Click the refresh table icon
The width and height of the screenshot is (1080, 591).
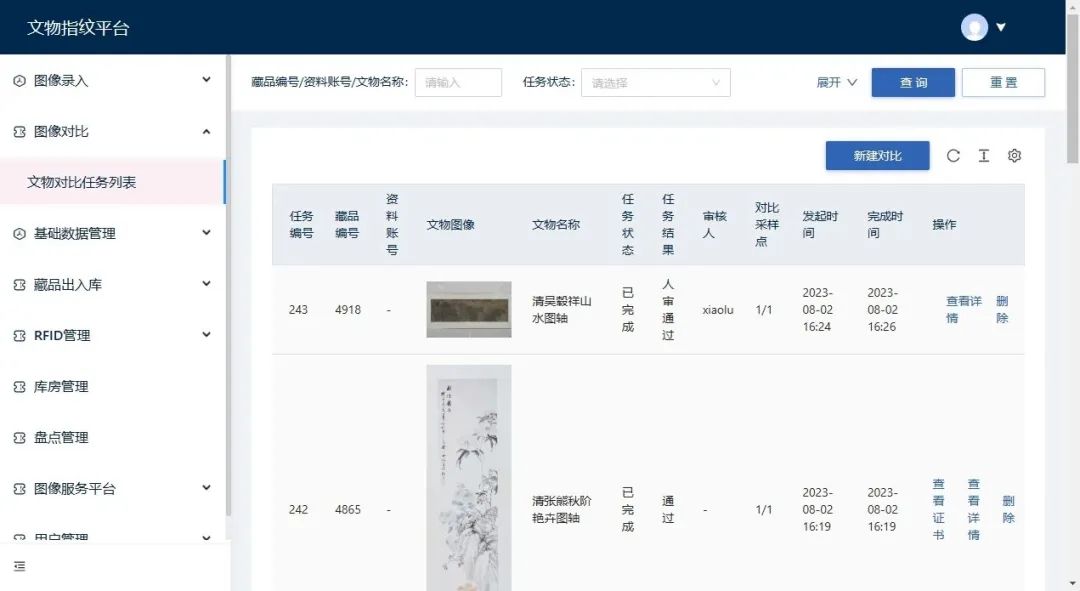pyautogui.click(x=953, y=156)
